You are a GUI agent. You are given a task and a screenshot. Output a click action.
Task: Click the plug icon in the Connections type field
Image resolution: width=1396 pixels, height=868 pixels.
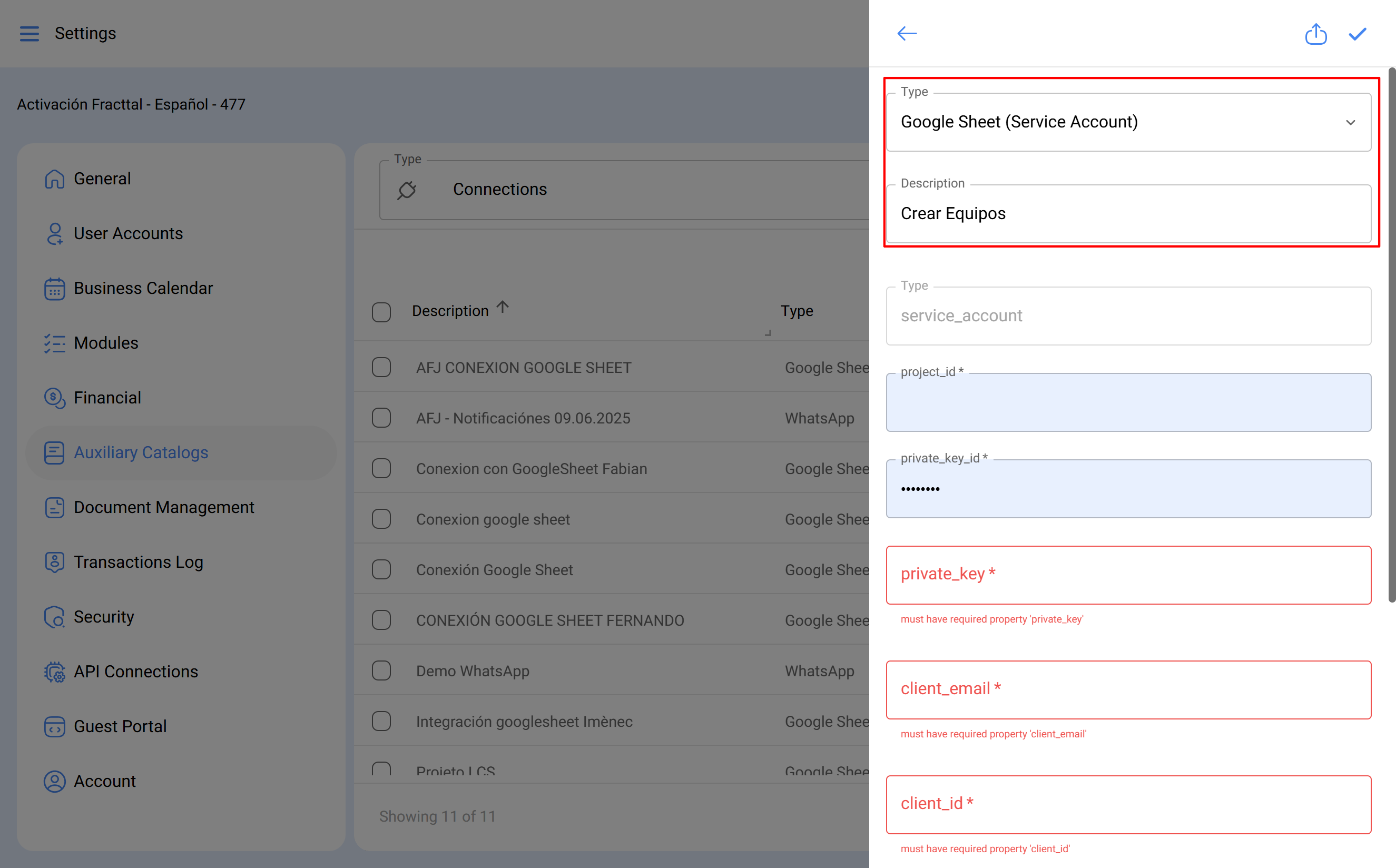pyautogui.click(x=407, y=190)
